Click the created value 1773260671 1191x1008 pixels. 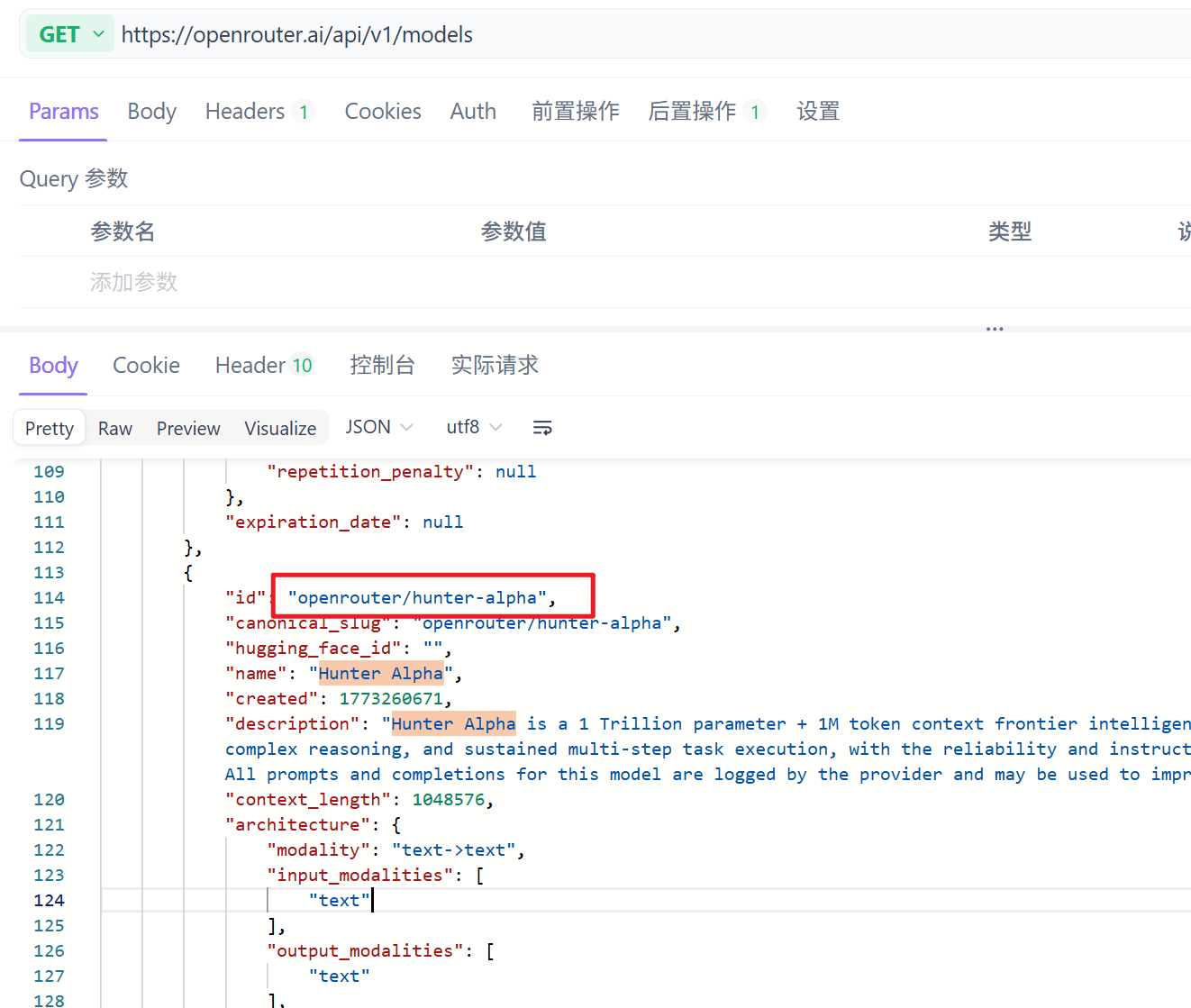click(x=391, y=699)
